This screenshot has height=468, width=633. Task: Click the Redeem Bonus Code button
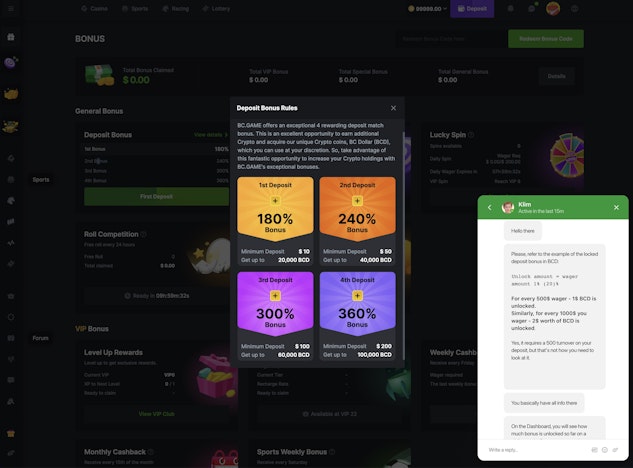(546, 39)
